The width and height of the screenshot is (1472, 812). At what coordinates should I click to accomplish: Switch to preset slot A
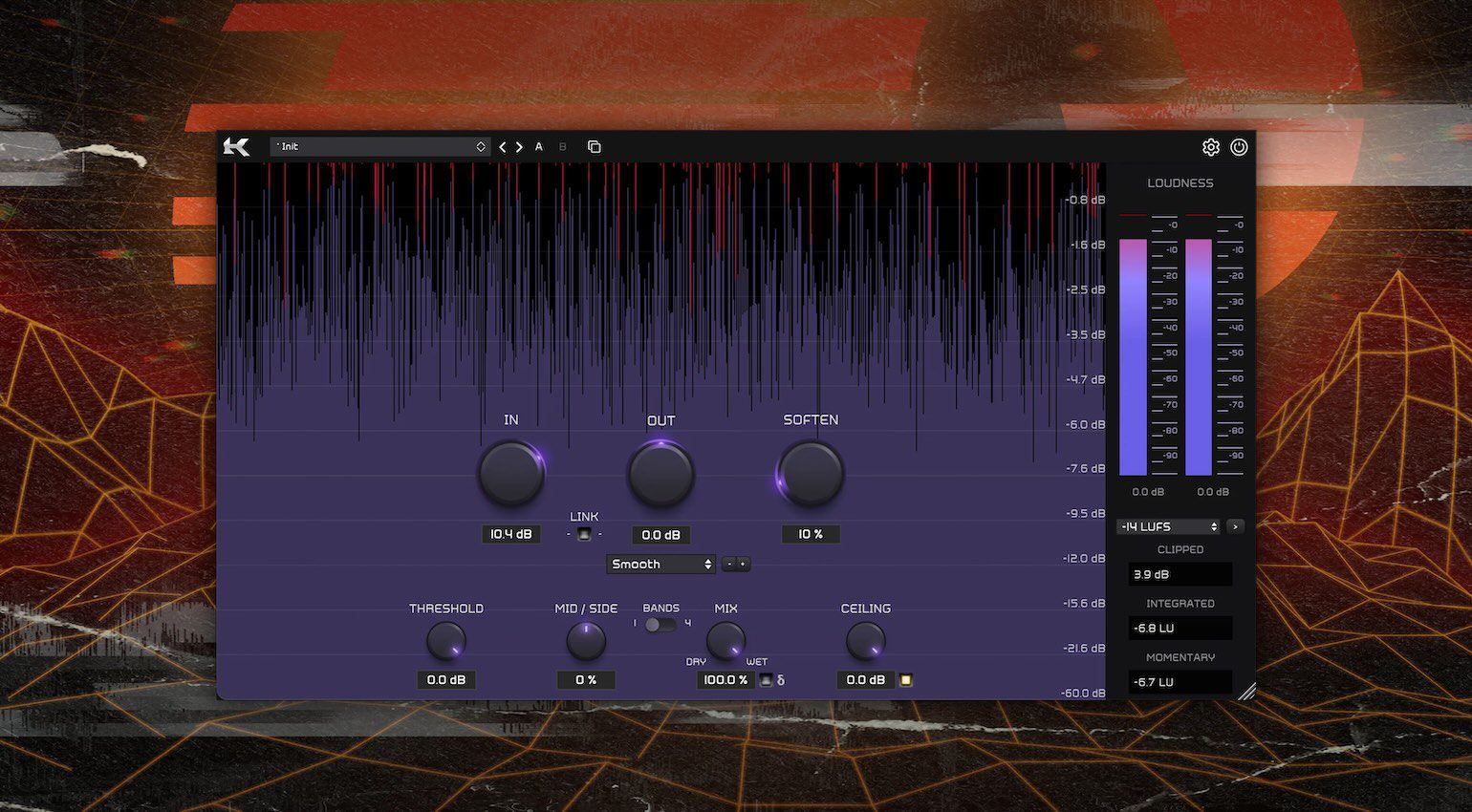click(539, 147)
